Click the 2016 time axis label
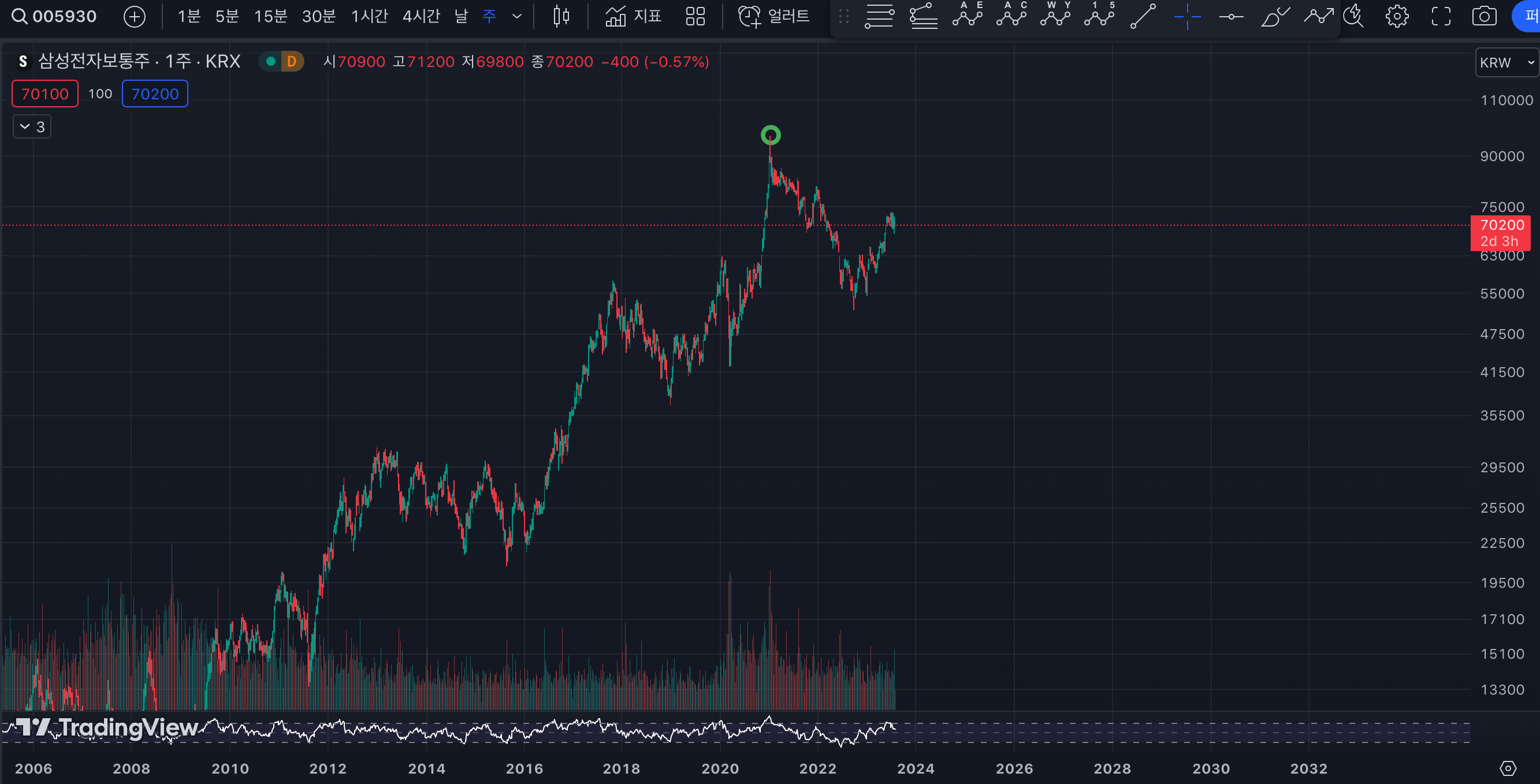Screen dimensions: 1540x784 [525, 768]
